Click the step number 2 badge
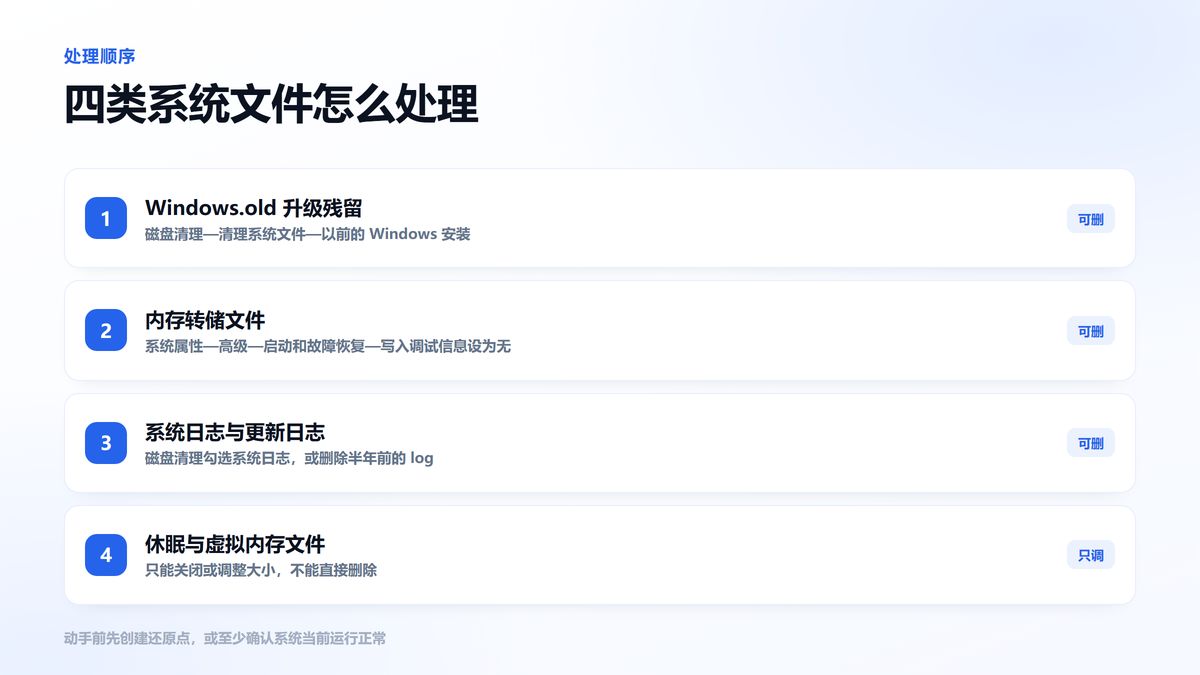The image size is (1200, 675). (x=106, y=330)
